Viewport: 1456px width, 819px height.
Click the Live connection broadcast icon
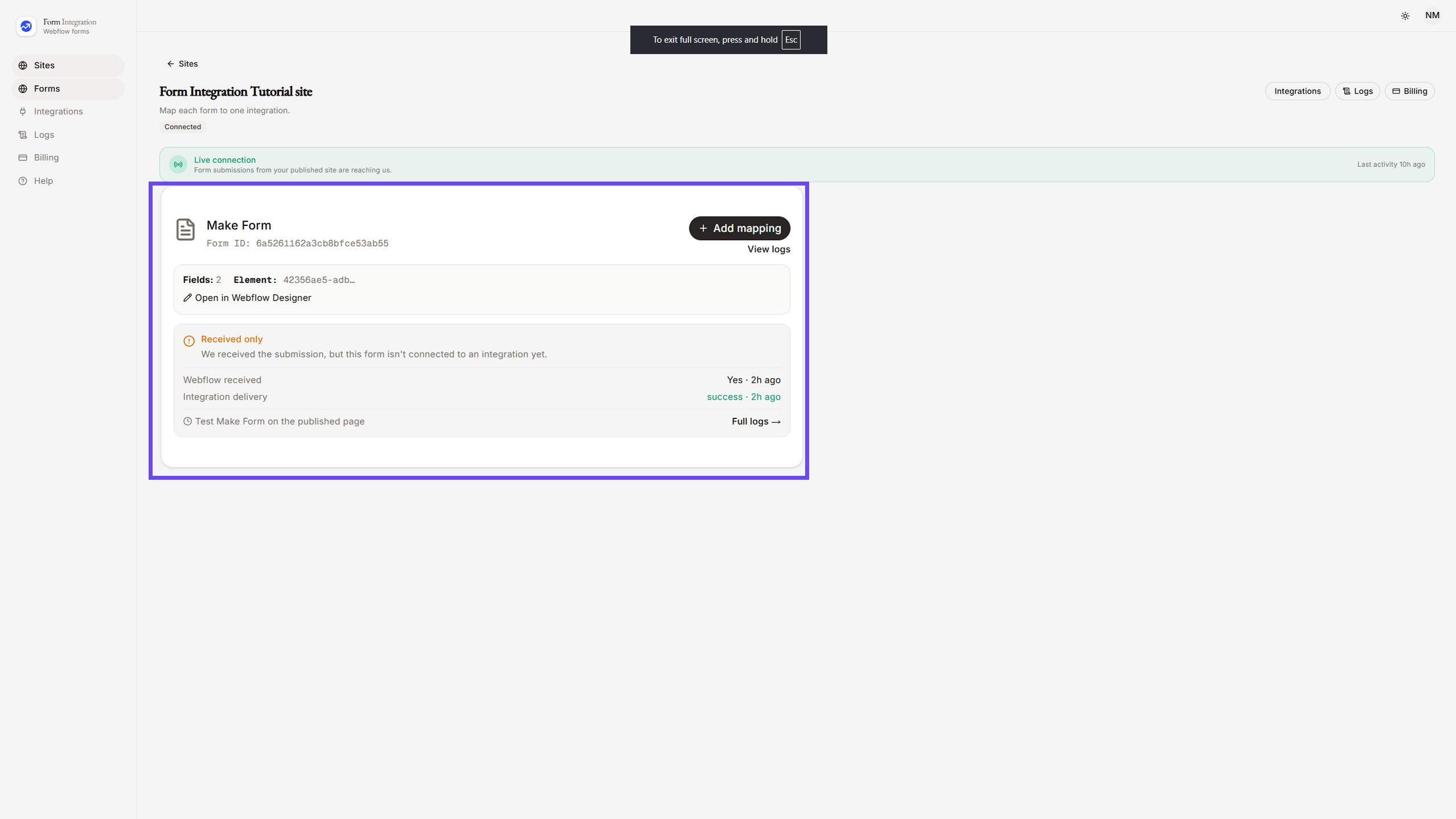tap(178, 164)
